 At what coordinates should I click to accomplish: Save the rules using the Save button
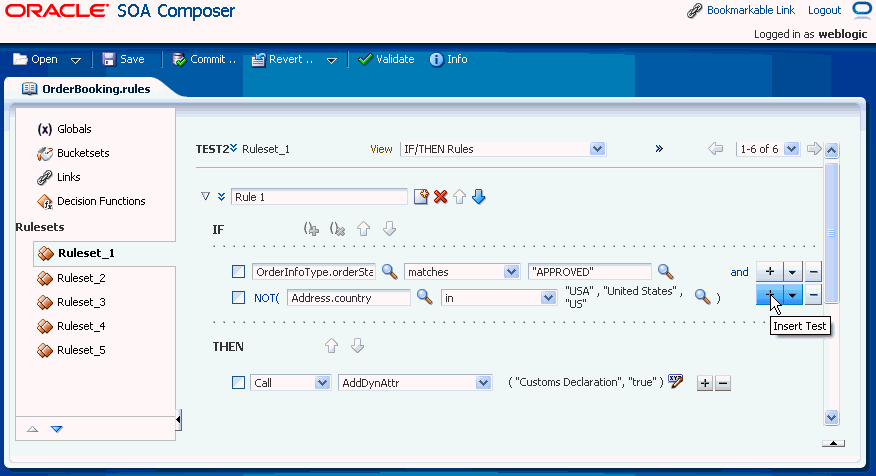[124, 59]
